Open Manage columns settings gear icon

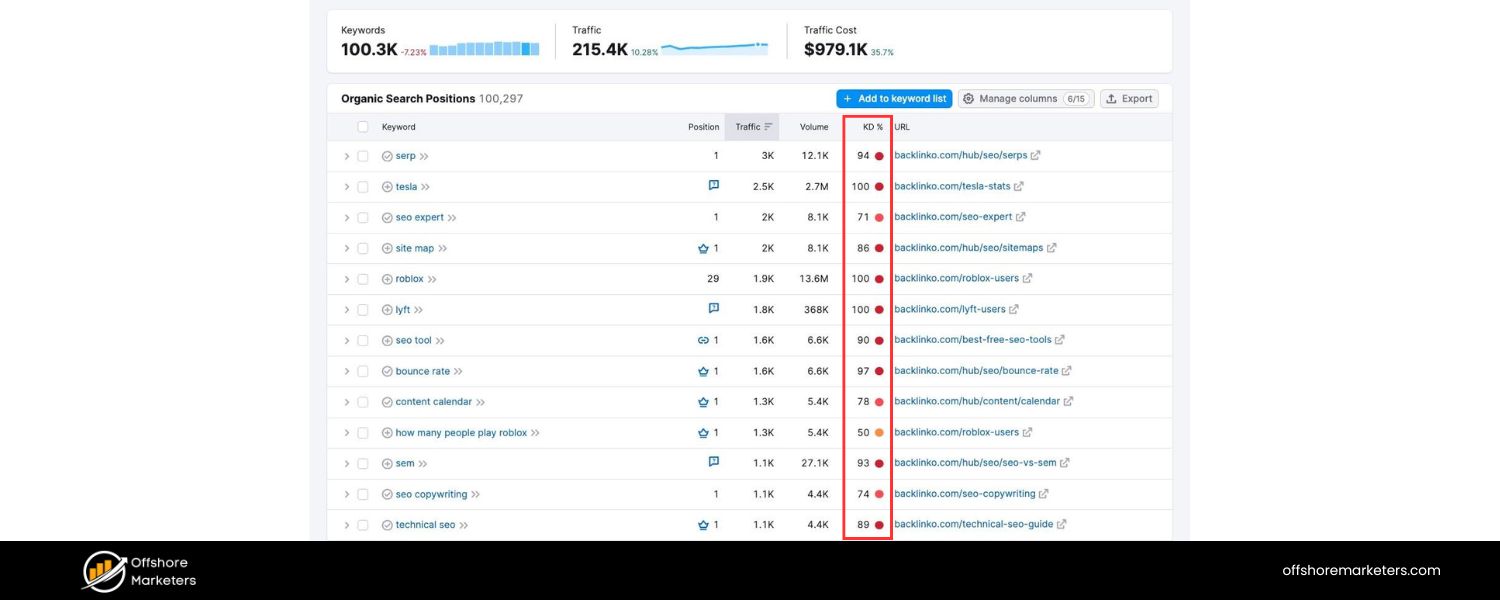pos(967,98)
